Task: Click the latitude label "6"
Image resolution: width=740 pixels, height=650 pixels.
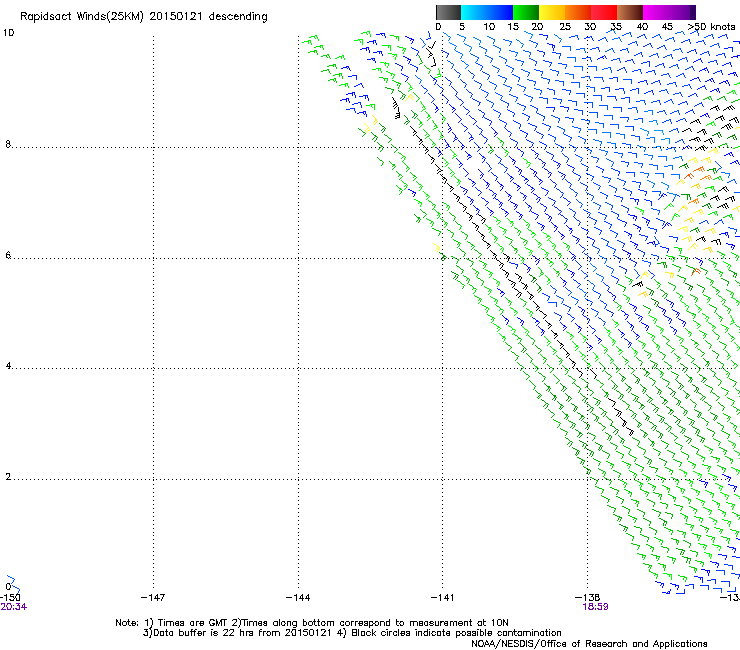Action: point(8,255)
